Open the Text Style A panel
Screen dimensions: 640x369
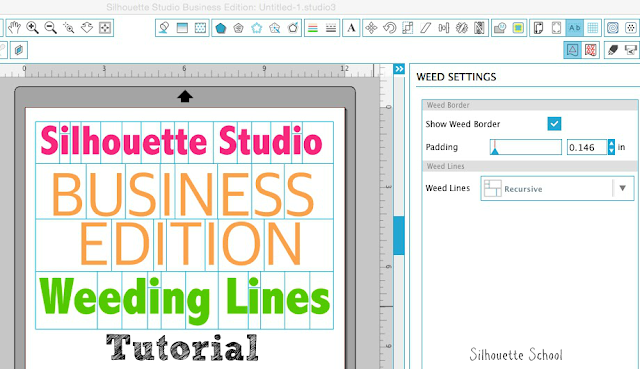pos(351,28)
